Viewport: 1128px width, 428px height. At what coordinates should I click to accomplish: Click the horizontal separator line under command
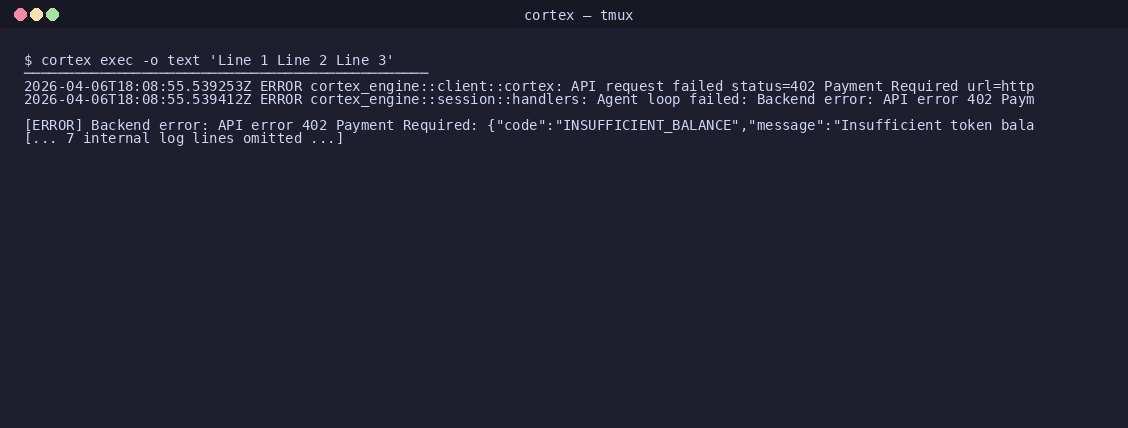[x=226, y=73]
